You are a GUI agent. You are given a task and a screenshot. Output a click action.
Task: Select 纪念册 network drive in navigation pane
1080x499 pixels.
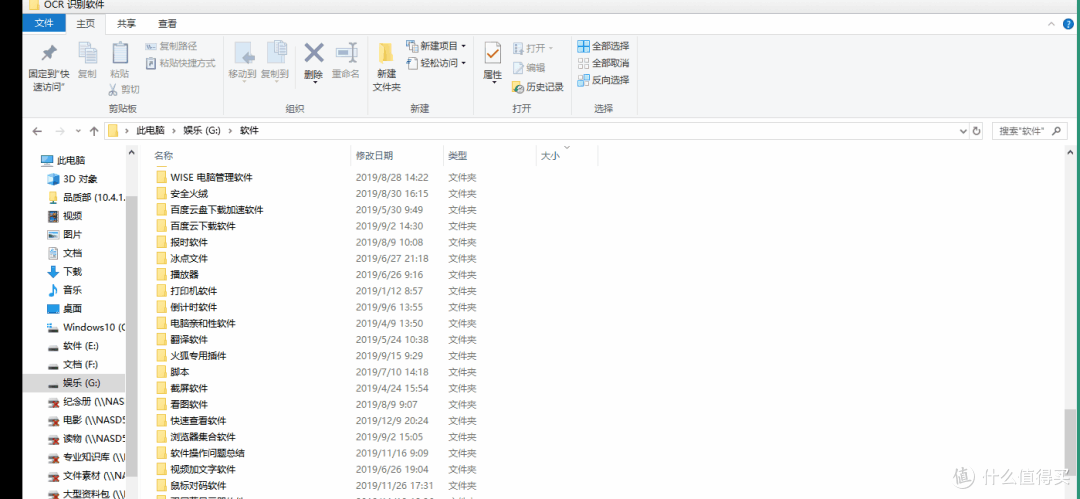[x=86, y=402]
